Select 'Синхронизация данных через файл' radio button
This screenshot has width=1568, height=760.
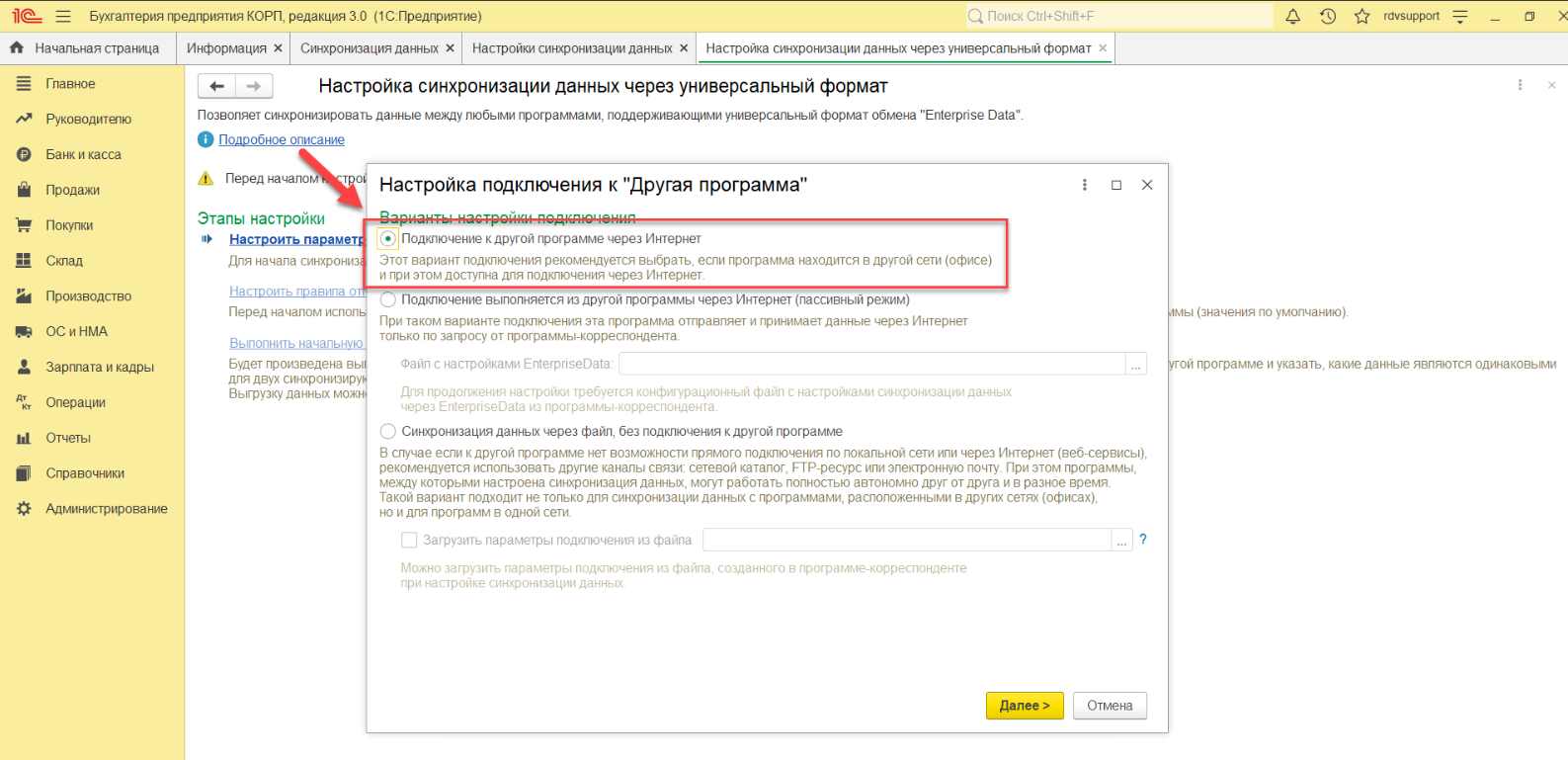pos(388,431)
